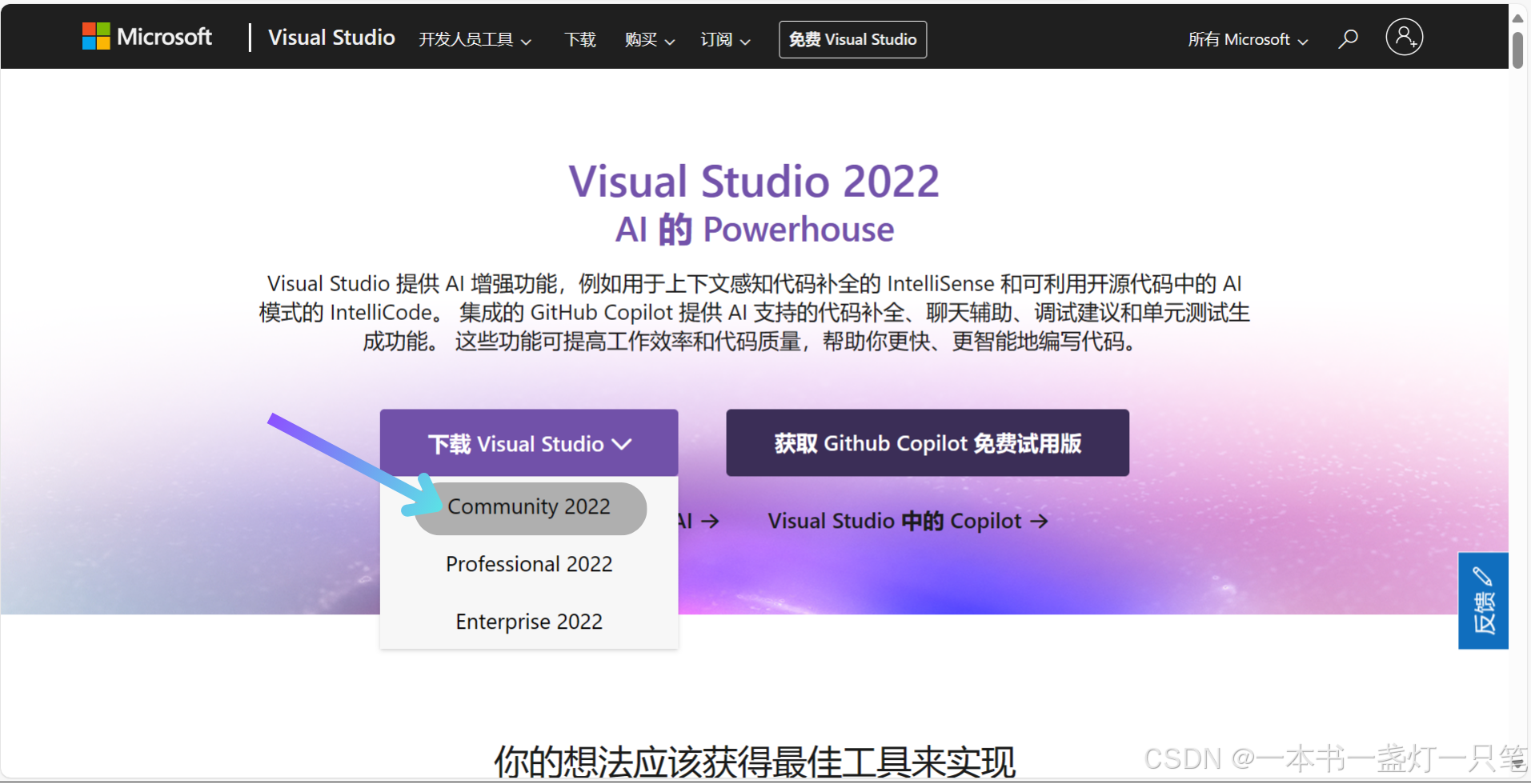
Task: Click the vertical scrollbar thumb
Action: pyautogui.click(x=1517, y=50)
